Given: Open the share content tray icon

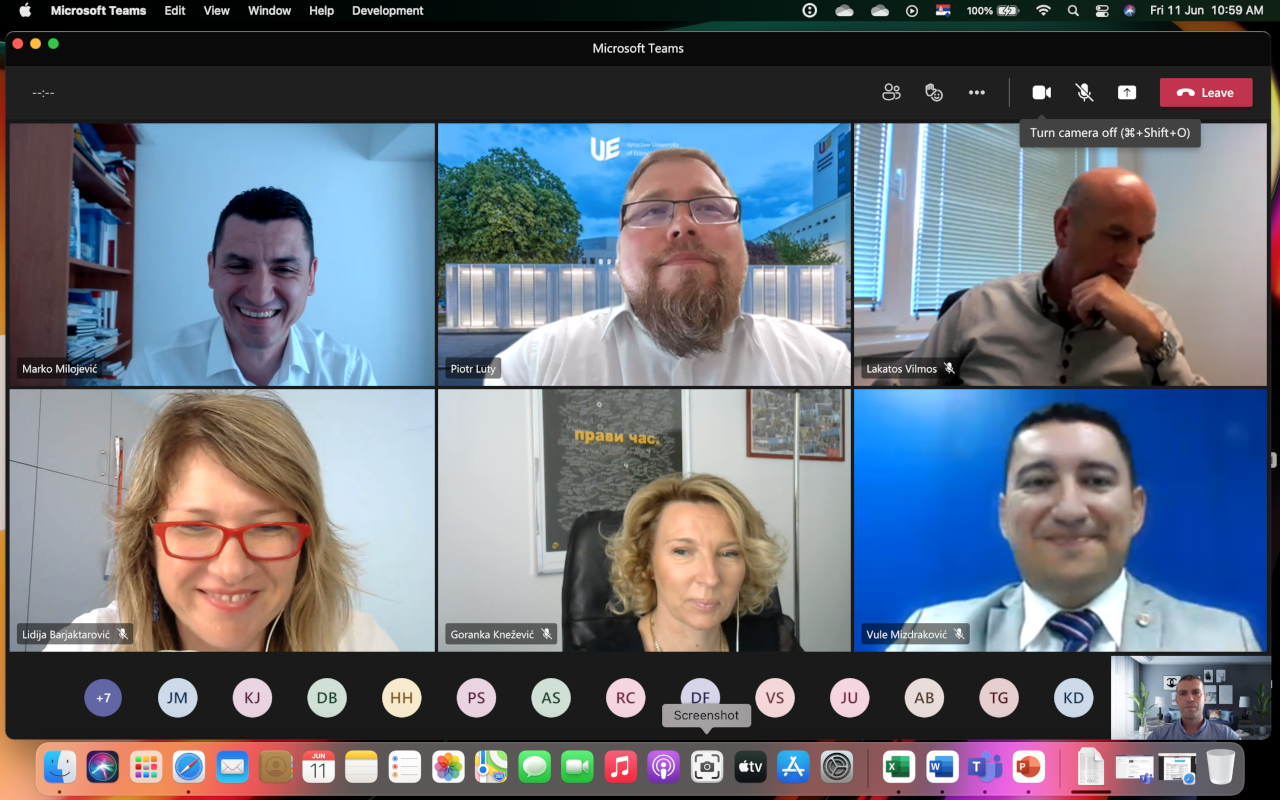Looking at the screenshot, I should coord(1127,93).
